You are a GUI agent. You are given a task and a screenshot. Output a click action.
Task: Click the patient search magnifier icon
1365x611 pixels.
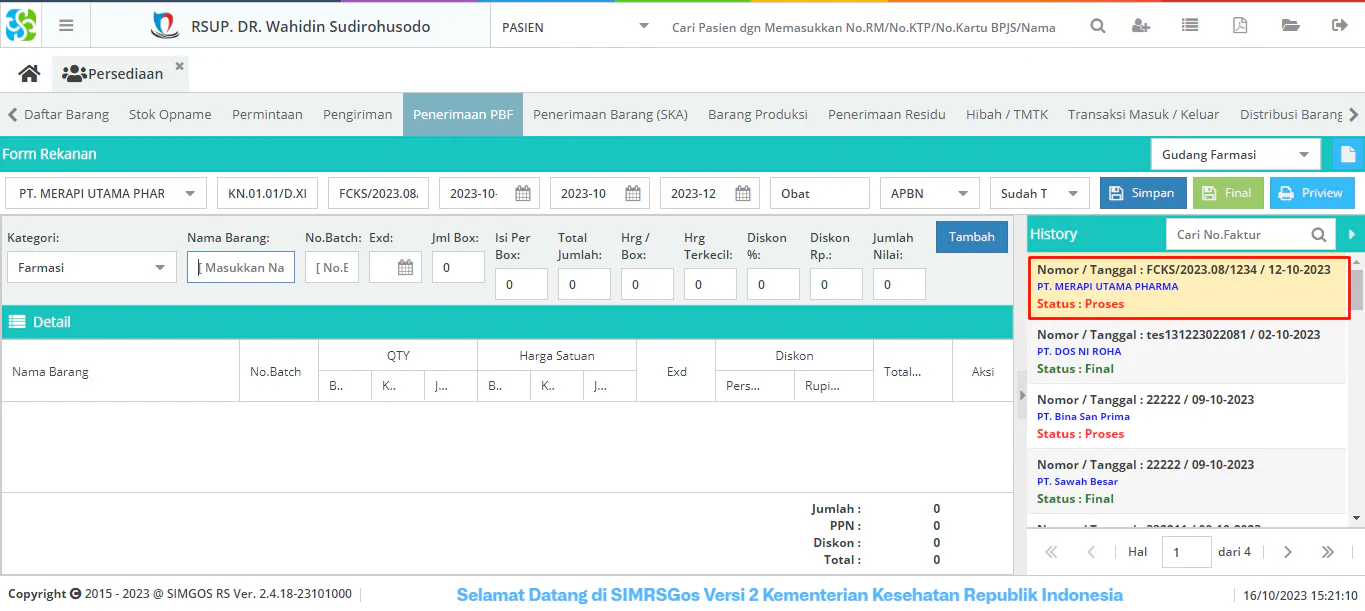[1097, 27]
